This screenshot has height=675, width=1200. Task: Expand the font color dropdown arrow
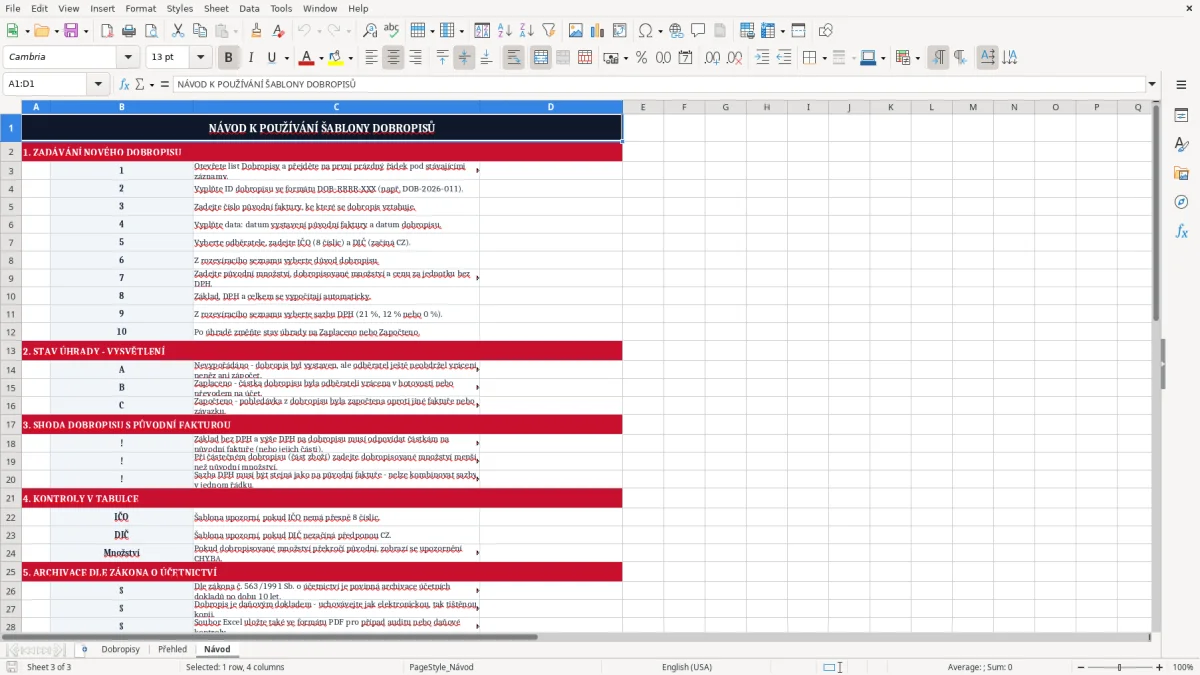(321, 58)
